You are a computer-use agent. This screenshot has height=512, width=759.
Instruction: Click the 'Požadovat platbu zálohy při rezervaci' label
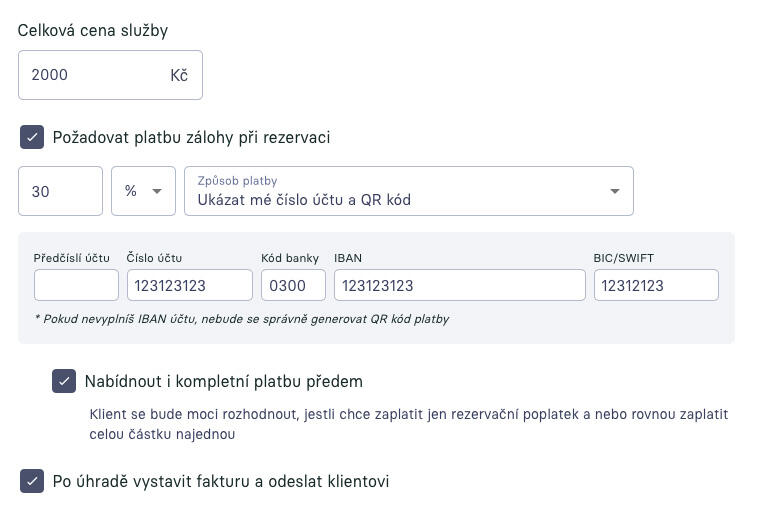tap(191, 137)
